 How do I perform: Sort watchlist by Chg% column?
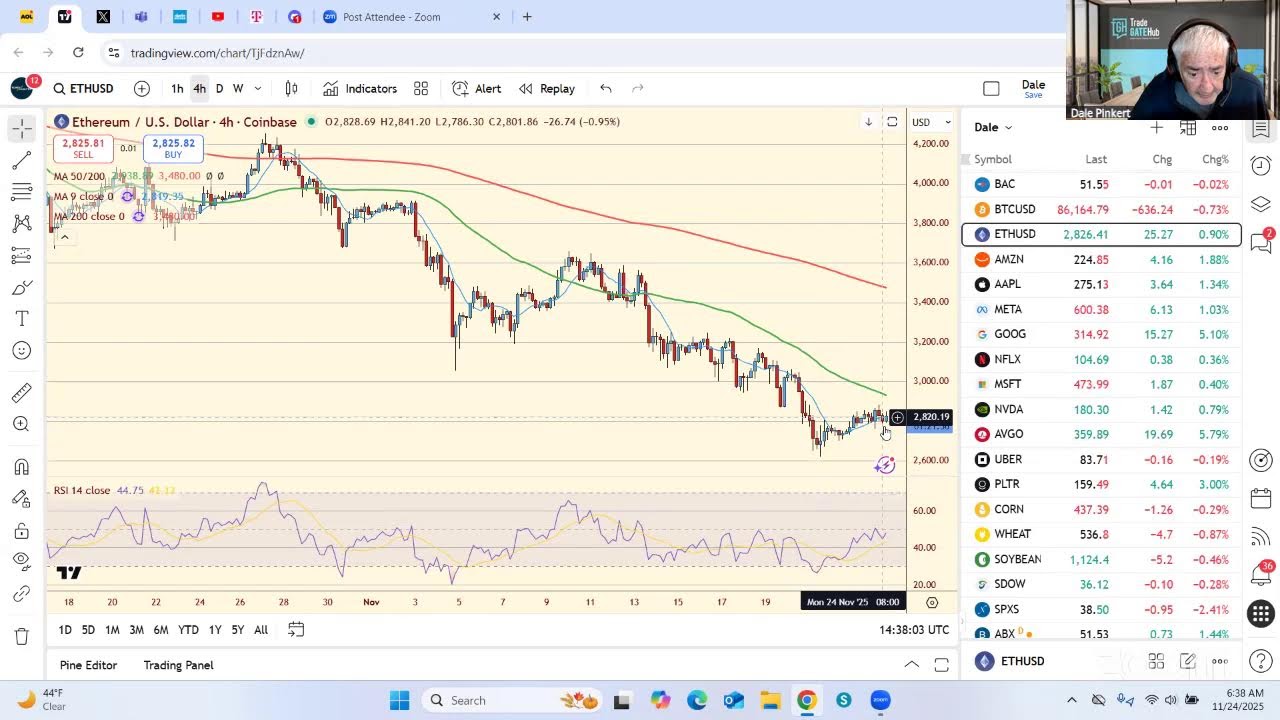pyautogui.click(x=1215, y=159)
